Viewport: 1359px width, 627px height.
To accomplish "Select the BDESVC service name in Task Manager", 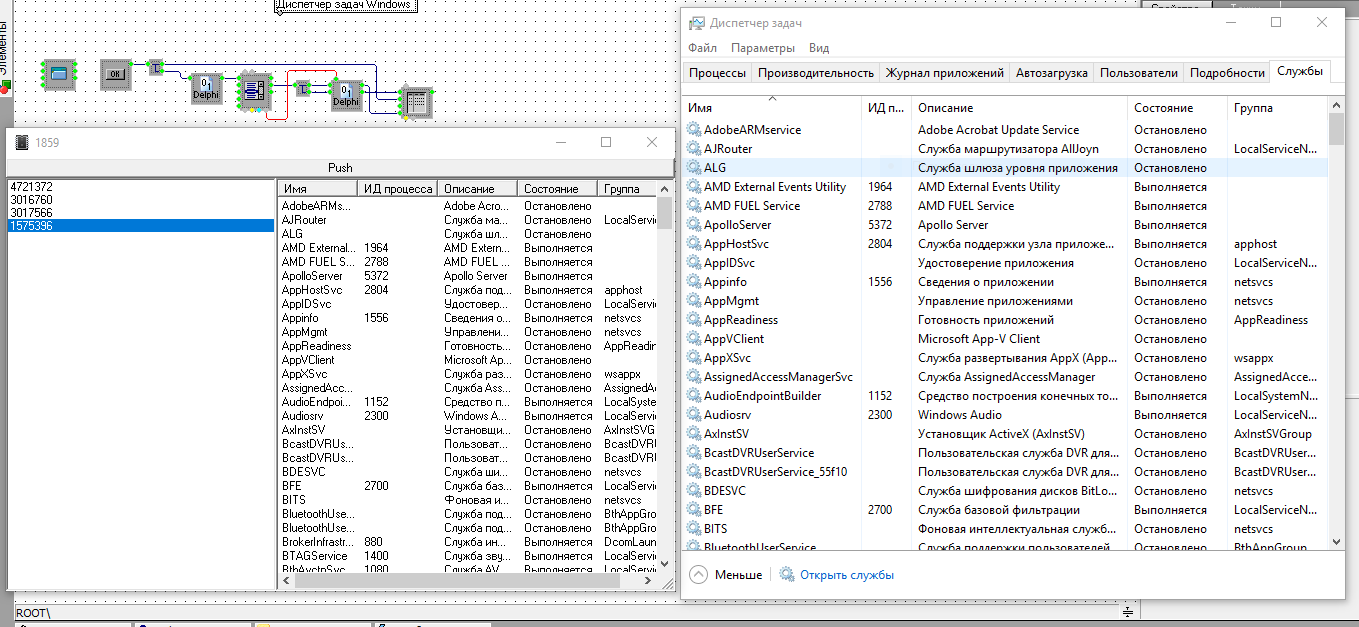I will tap(725, 491).
